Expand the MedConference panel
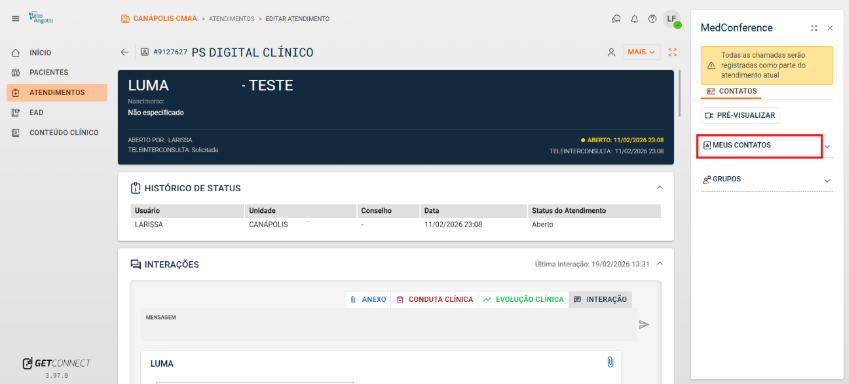849x384 pixels. click(813, 28)
